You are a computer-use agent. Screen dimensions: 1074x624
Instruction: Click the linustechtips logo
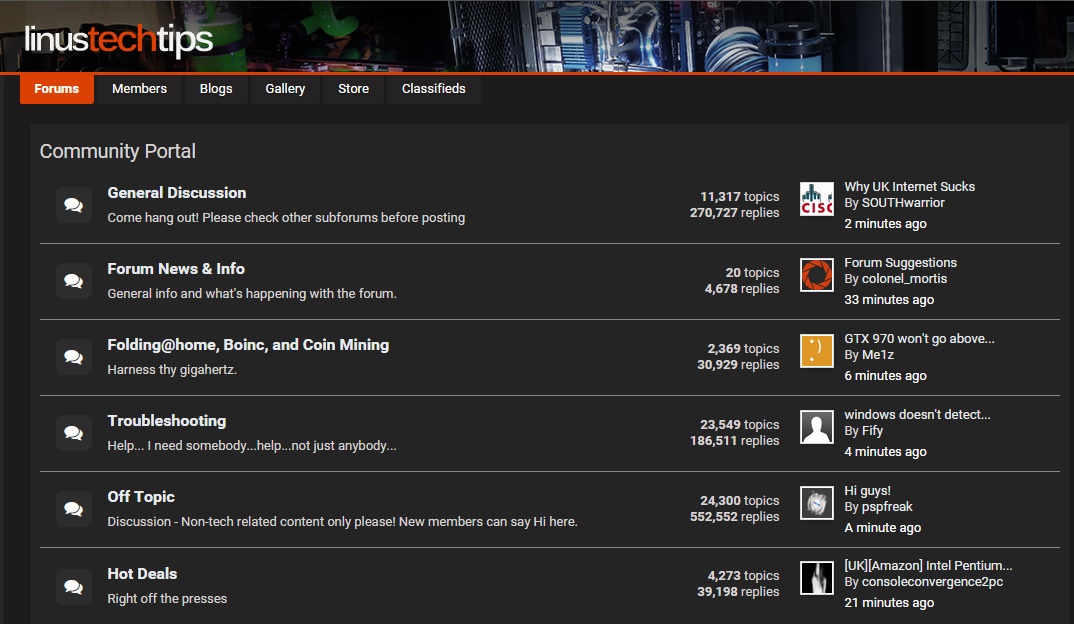[x=118, y=40]
